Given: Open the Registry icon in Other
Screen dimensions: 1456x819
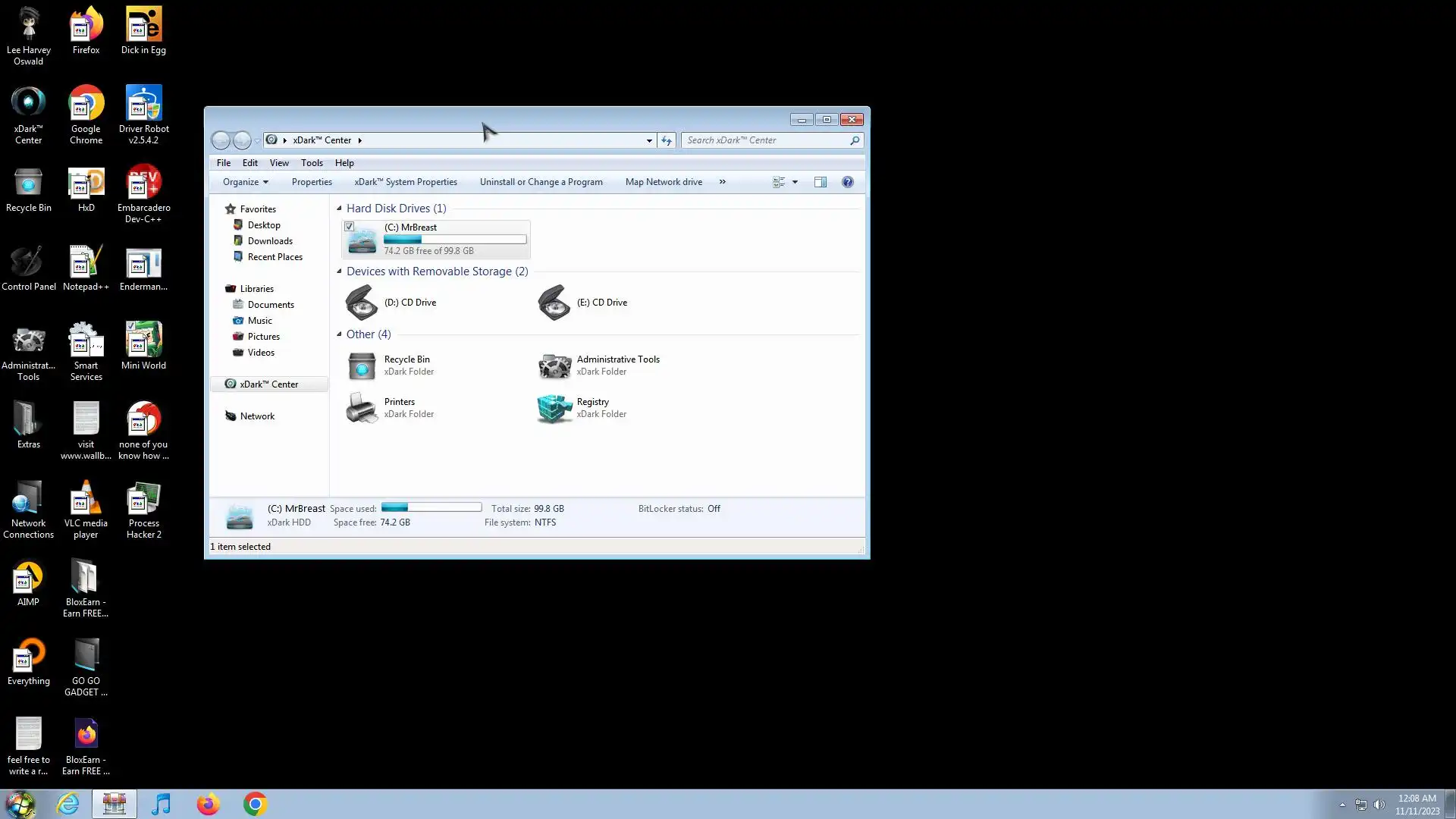Looking at the screenshot, I should click(554, 408).
